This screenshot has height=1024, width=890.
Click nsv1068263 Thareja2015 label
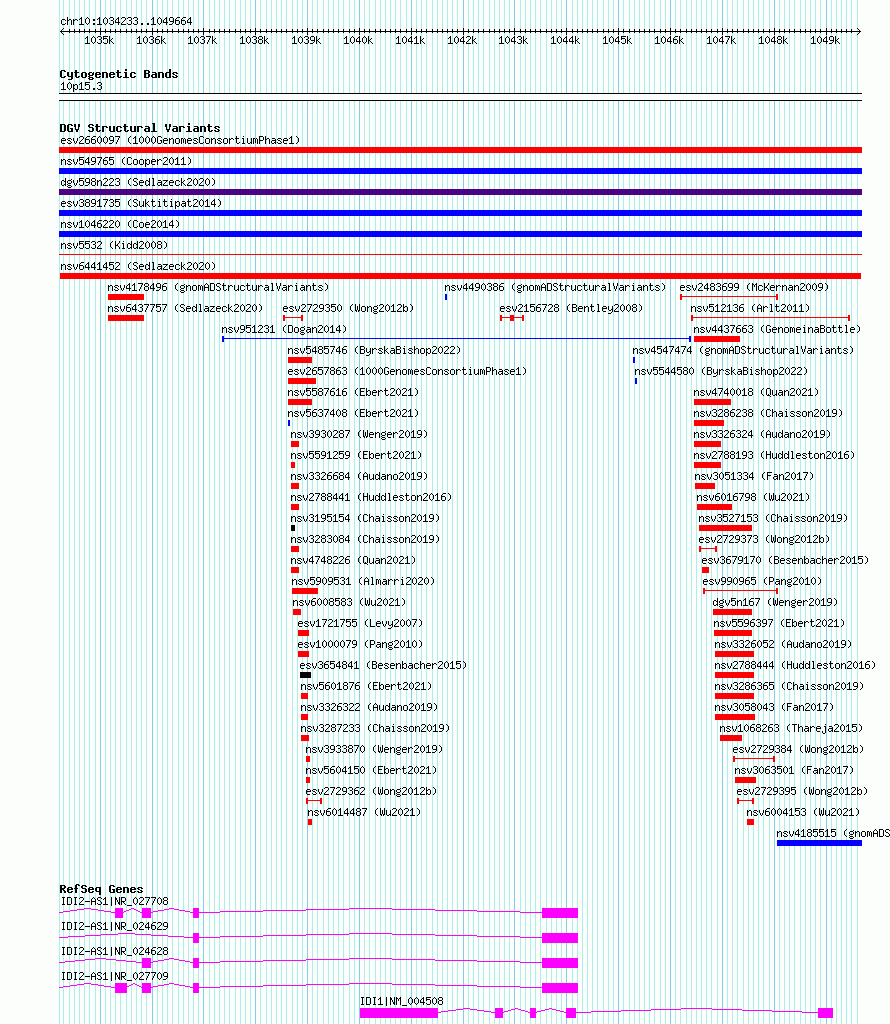coord(791,728)
